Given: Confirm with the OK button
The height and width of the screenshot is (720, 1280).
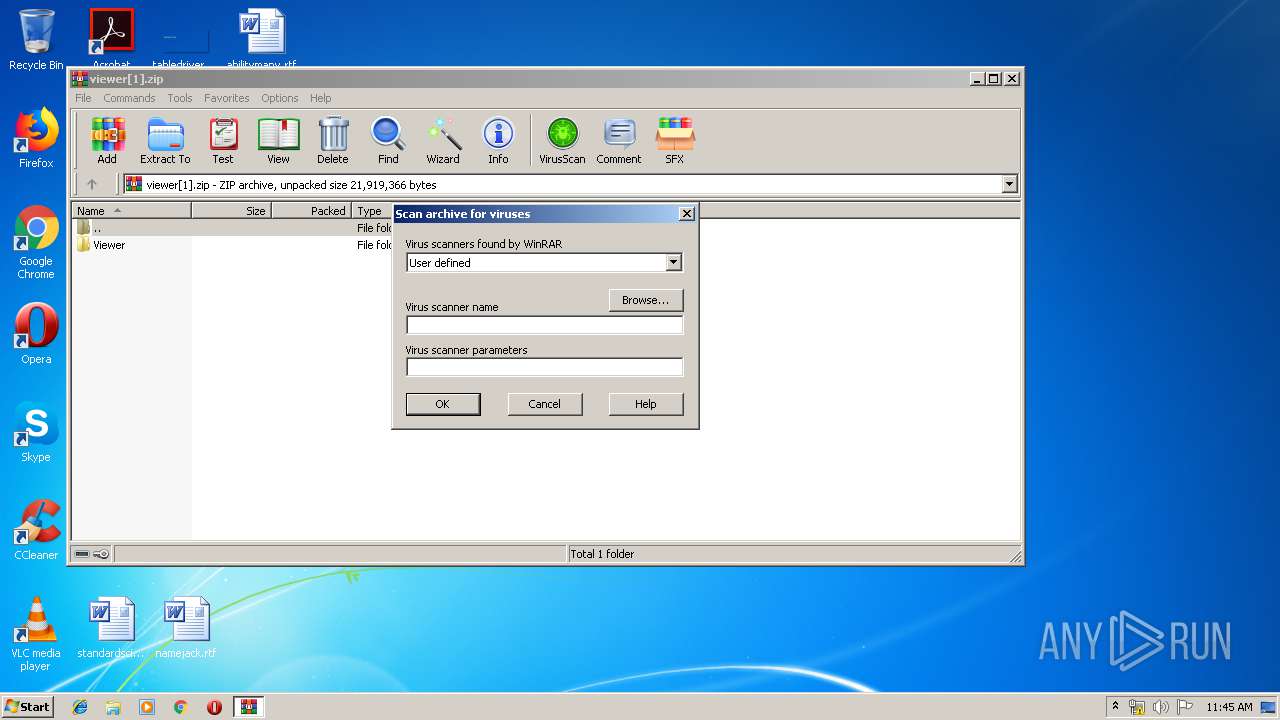Looking at the screenshot, I should [x=443, y=404].
